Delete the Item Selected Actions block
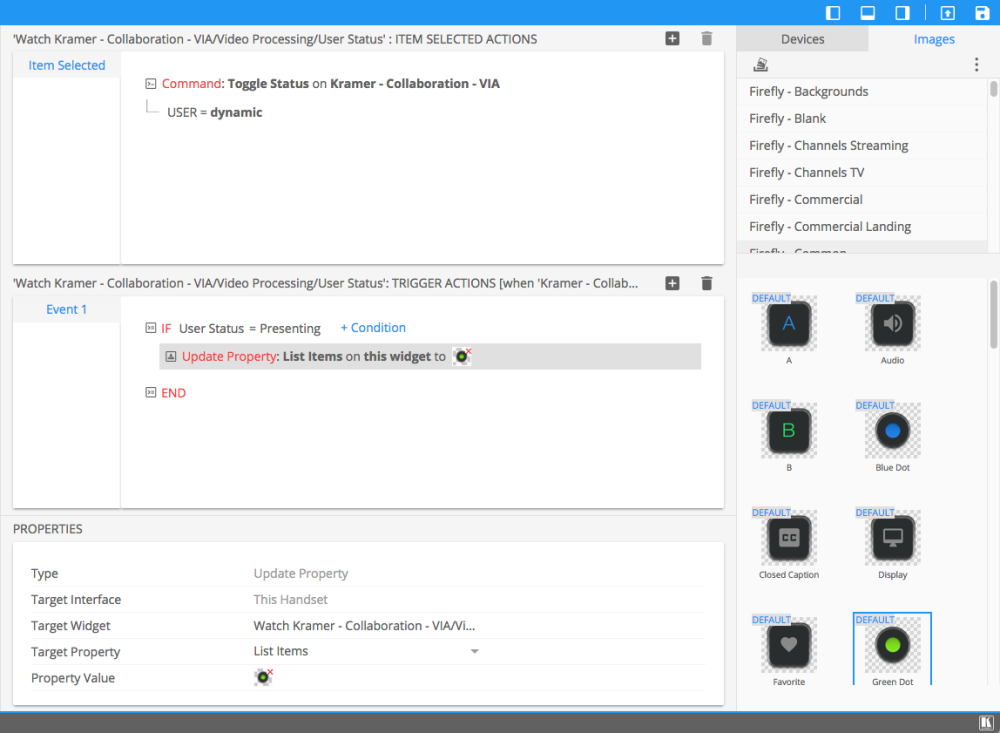Screen dimensions: 1000x733 [x=707, y=39]
